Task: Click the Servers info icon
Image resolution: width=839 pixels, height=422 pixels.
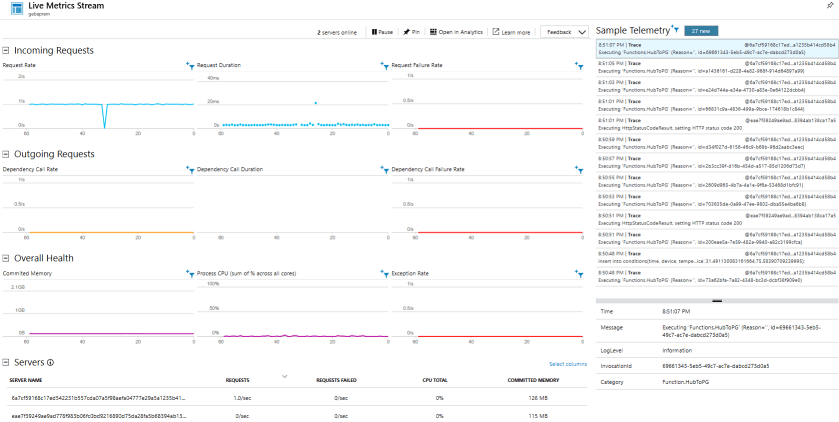Action: pos(51,363)
